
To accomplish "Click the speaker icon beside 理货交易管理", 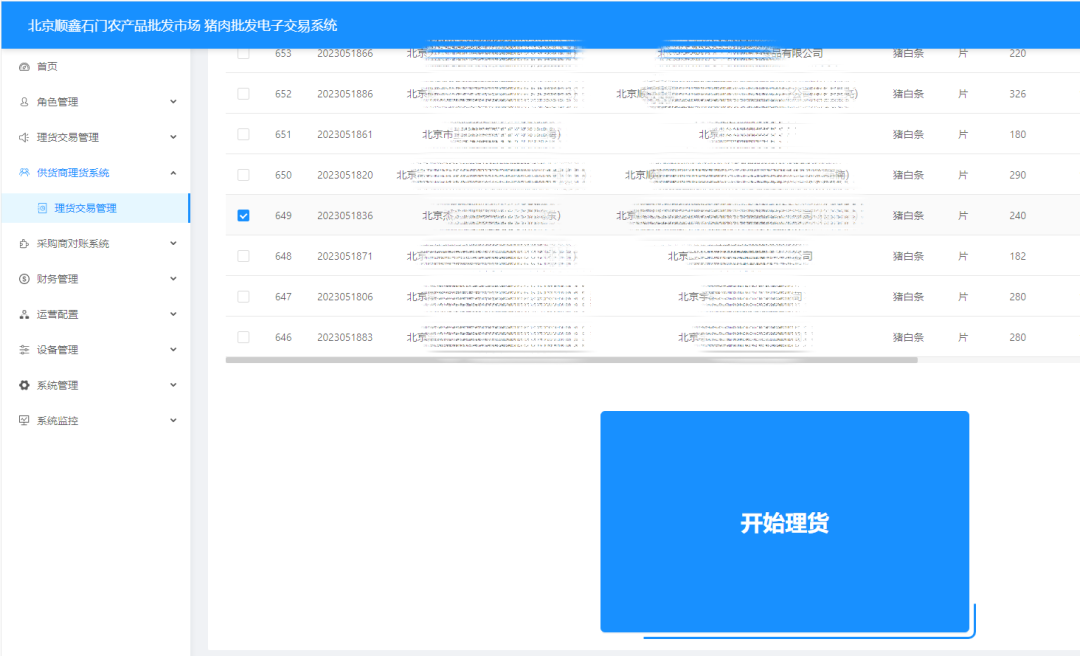I will (24, 137).
